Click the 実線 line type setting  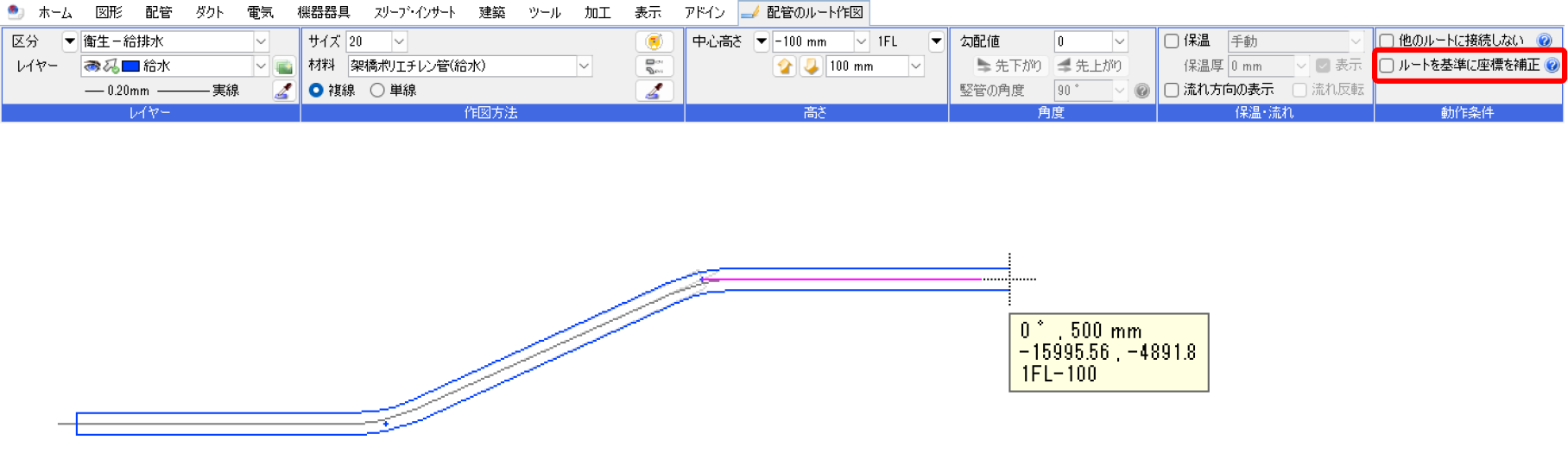point(199,91)
